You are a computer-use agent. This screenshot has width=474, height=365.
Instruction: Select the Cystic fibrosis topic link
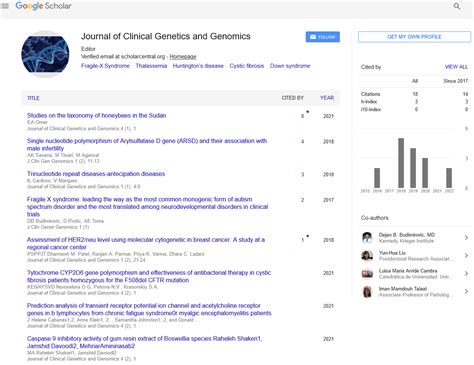(x=247, y=66)
